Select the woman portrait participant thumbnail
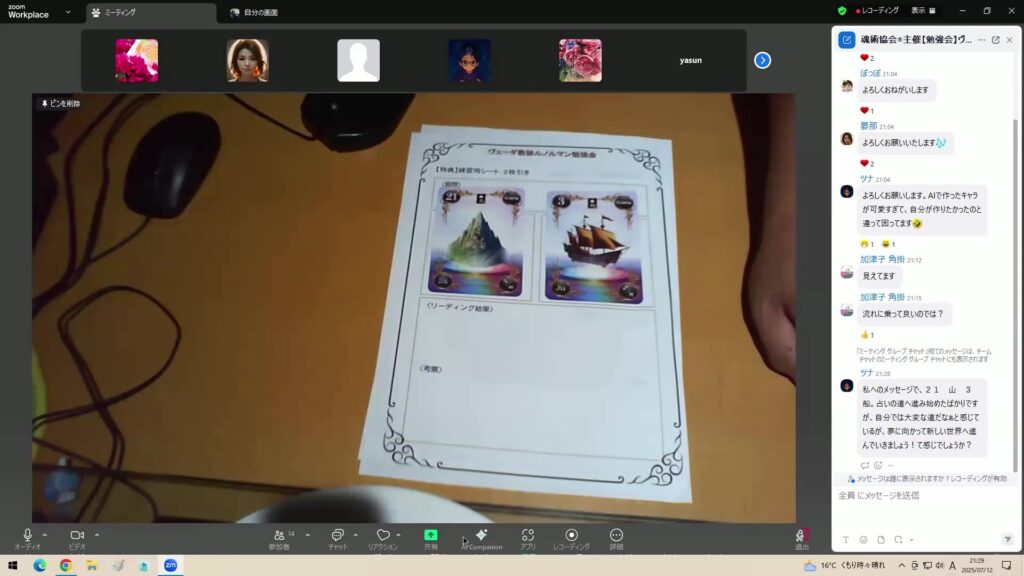This screenshot has height=576, width=1024. coord(248,60)
